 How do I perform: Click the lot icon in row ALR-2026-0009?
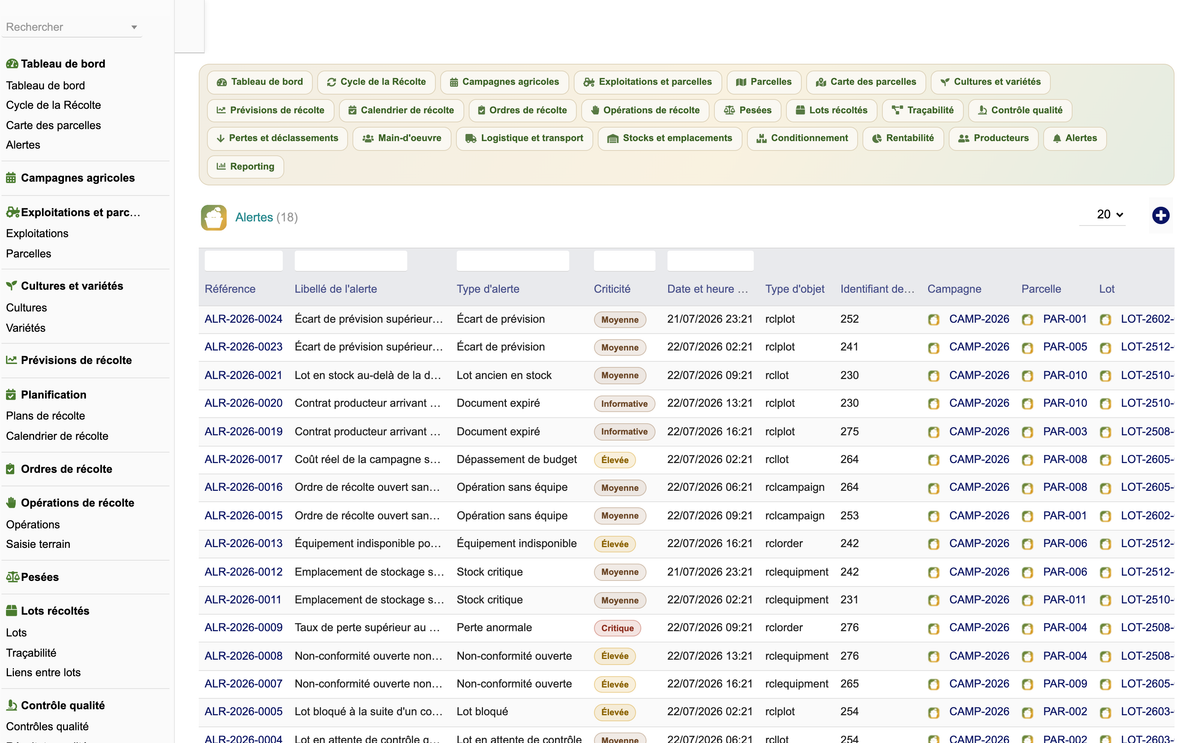tap(1106, 628)
